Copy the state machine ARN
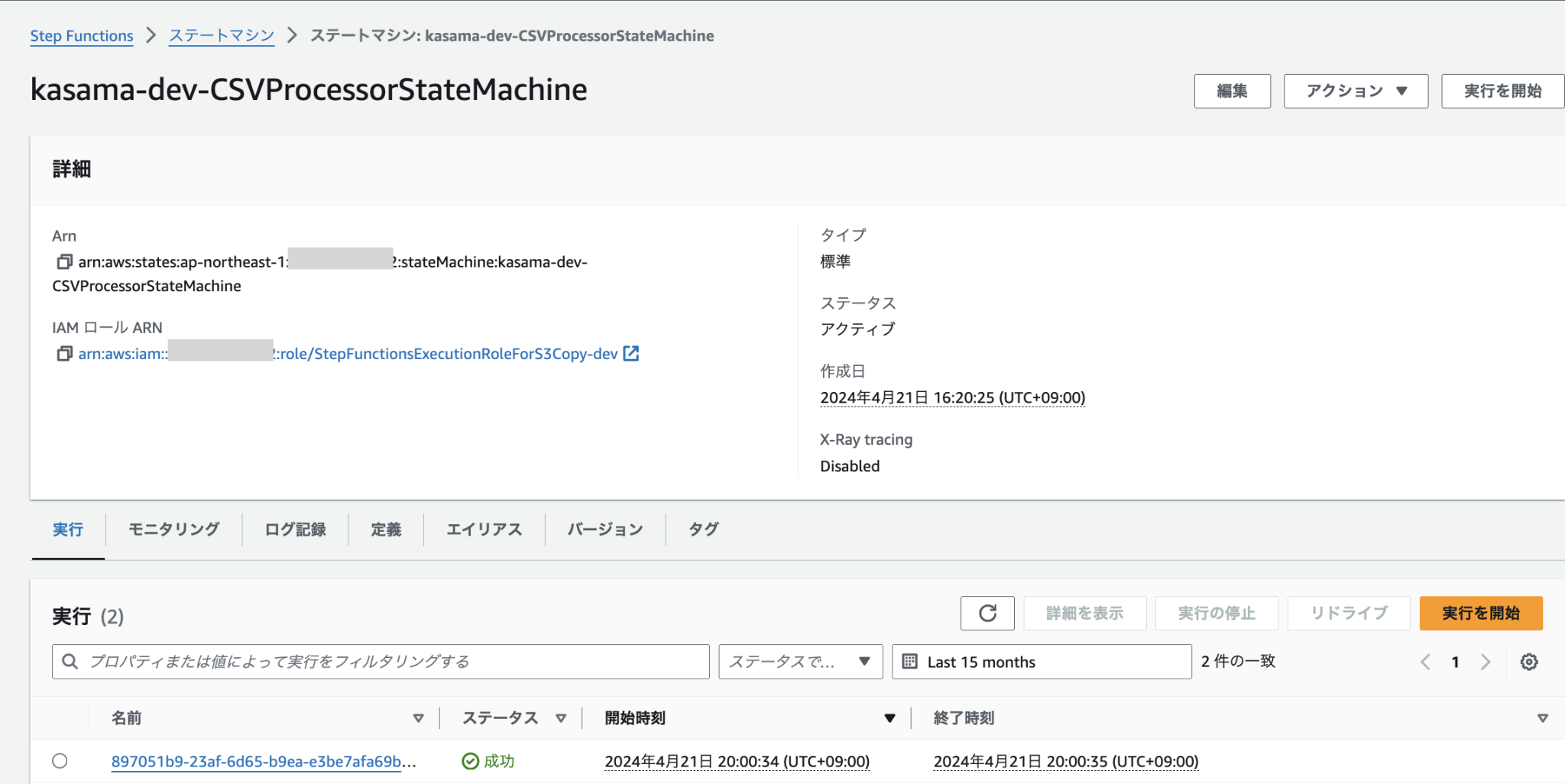Viewport: 1565px width, 784px height. click(x=64, y=261)
